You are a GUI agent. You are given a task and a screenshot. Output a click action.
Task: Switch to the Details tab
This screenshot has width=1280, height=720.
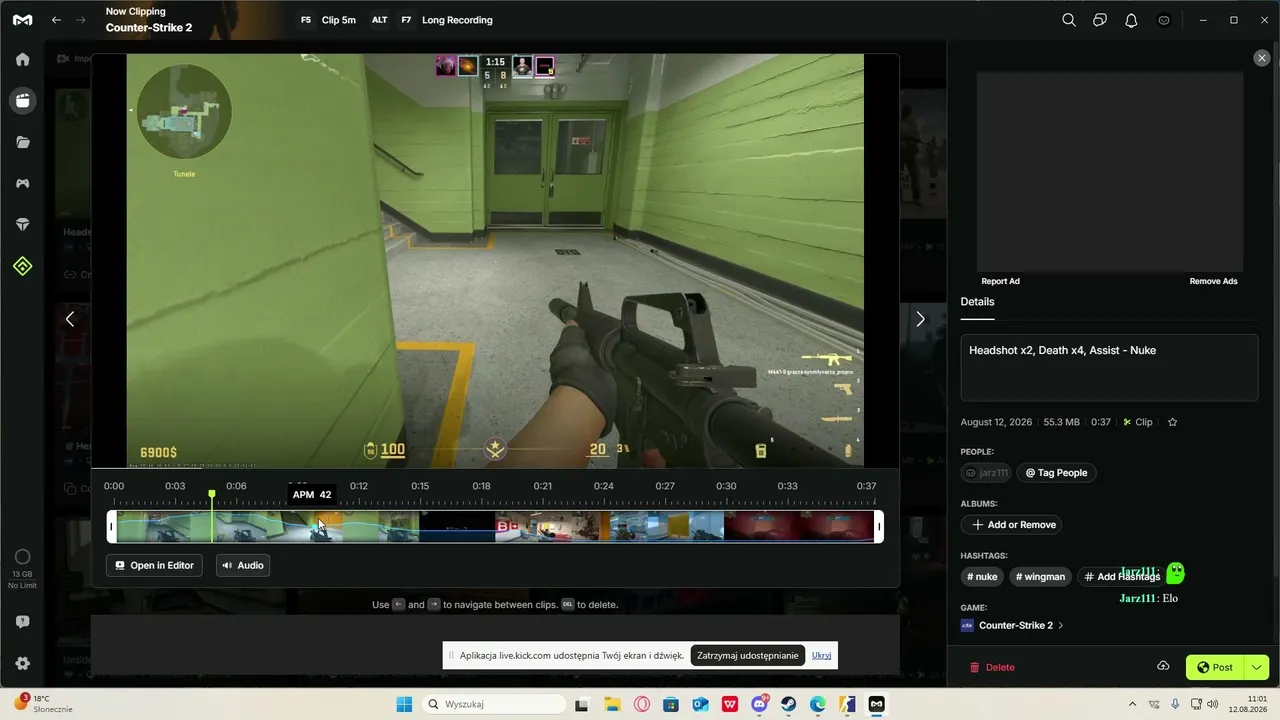click(977, 302)
